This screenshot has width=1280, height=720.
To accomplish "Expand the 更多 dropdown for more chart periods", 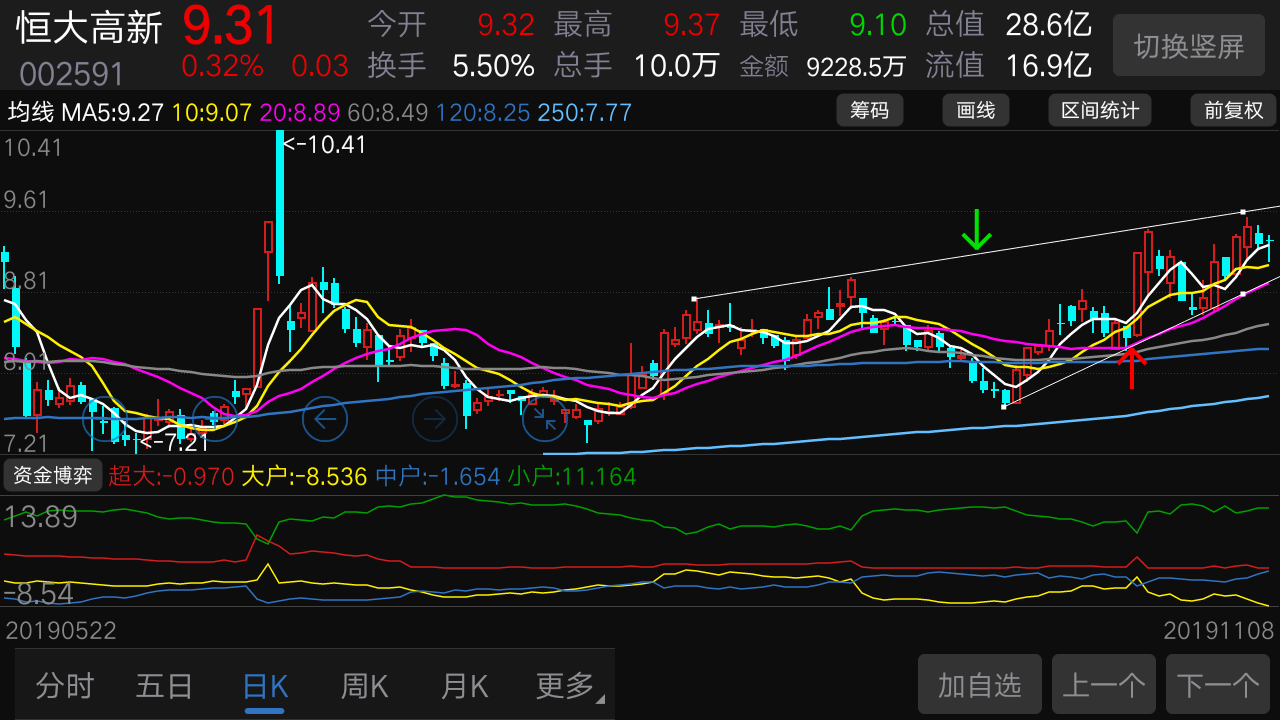I will (561, 686).
